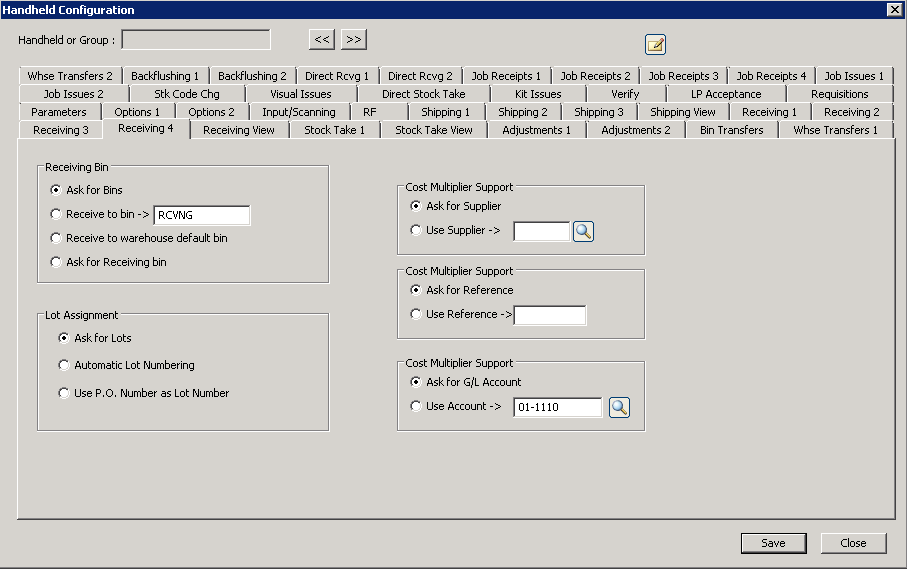Viewport: 907px width, 569px height.
Task: Switch to the Stock Take 1 tab
Action: point(334,130)
